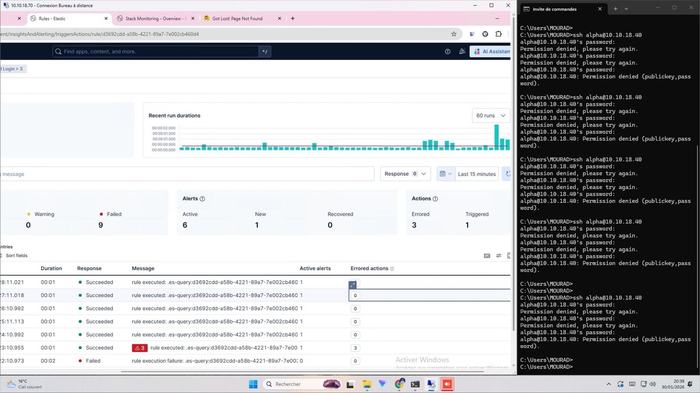Add a new terminal tab
Viewport: 700px width, 393px height.
615,9
